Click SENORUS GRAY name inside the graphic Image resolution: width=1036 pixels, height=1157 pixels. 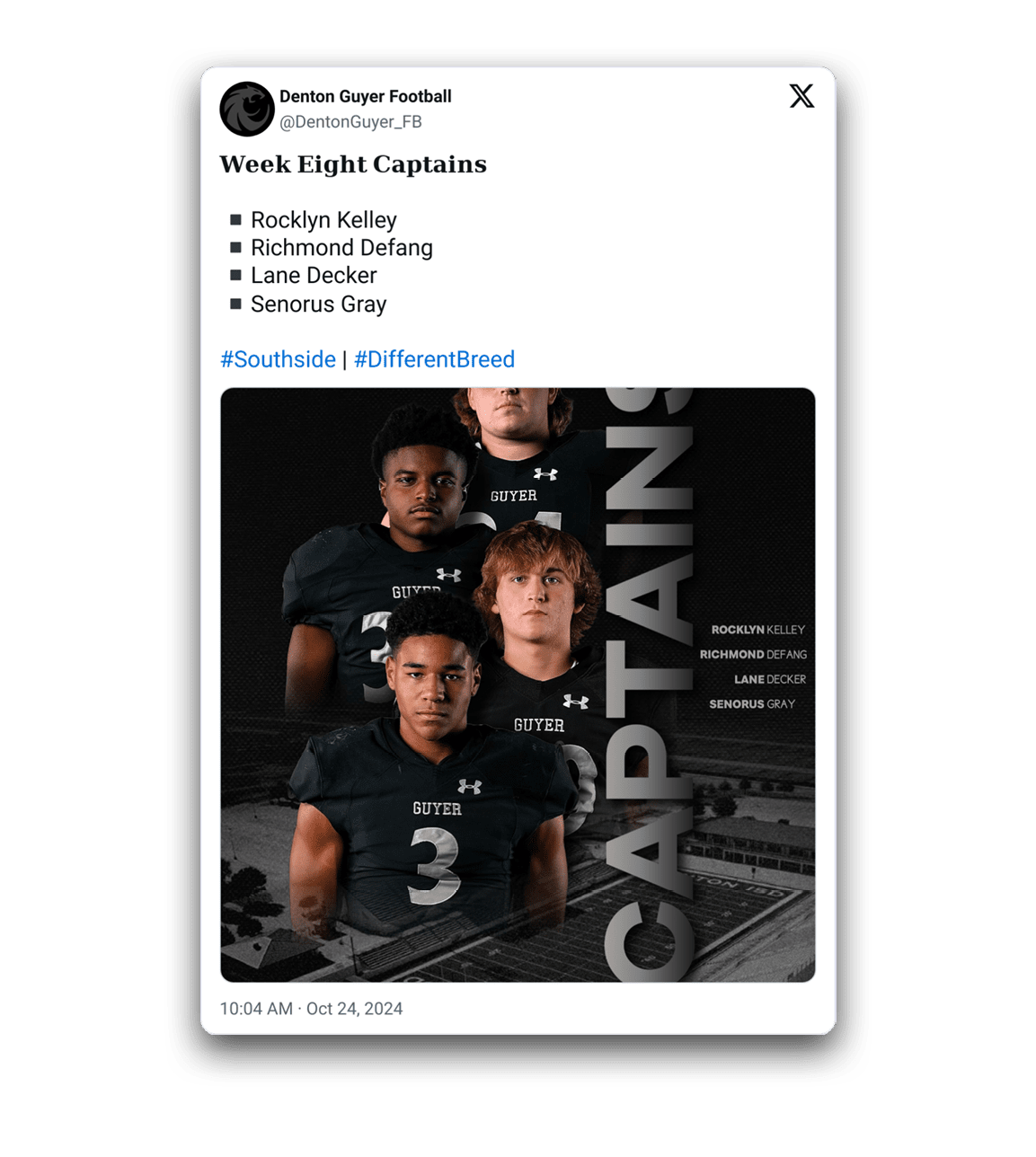752,704
